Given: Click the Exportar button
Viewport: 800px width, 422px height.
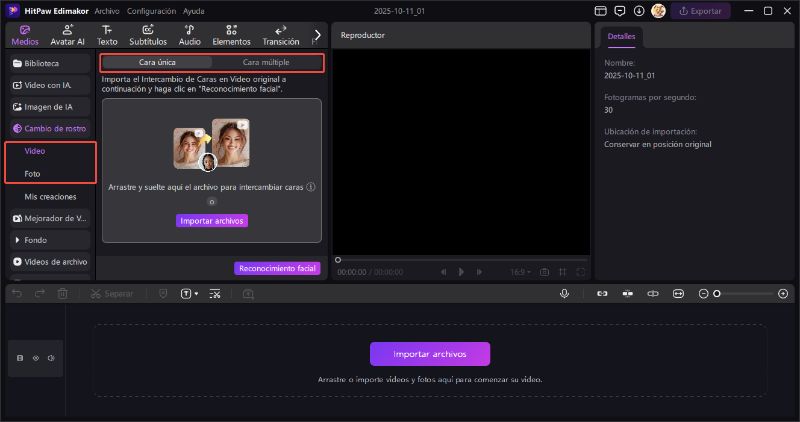Looking at the screenshot, I should (701, 11).
